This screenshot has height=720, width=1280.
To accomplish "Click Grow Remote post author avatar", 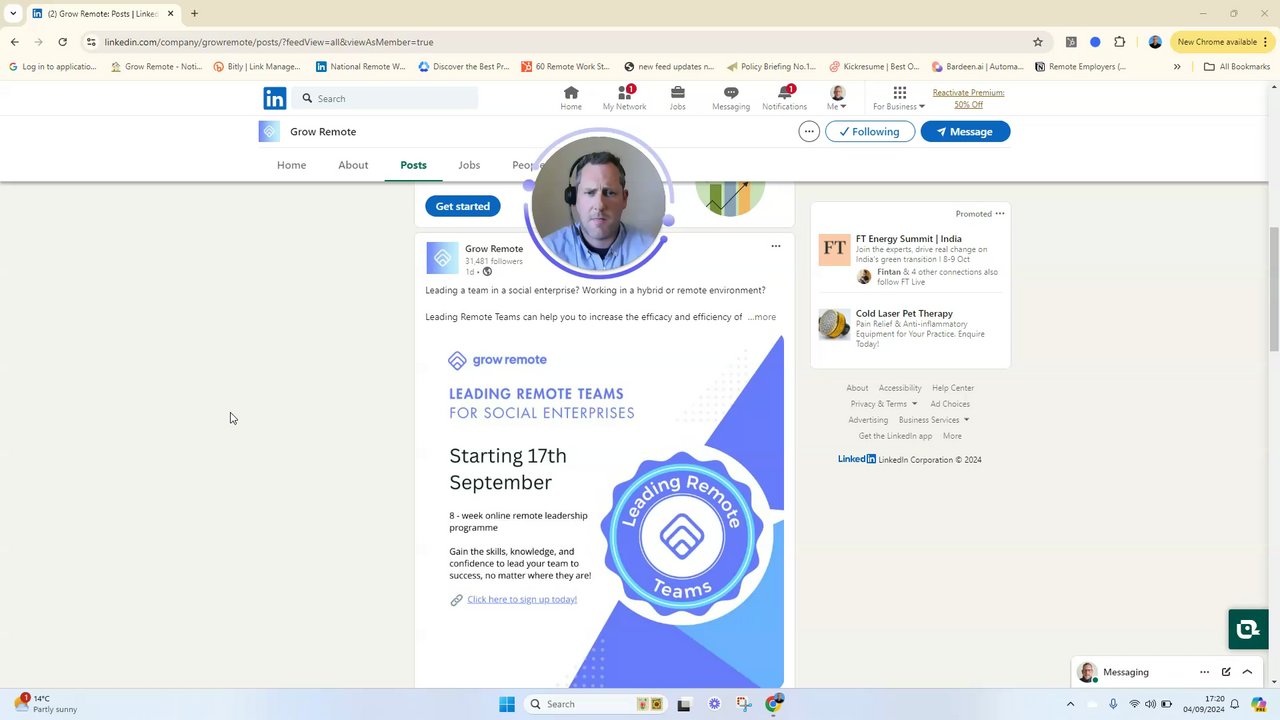I will point(442,258).
